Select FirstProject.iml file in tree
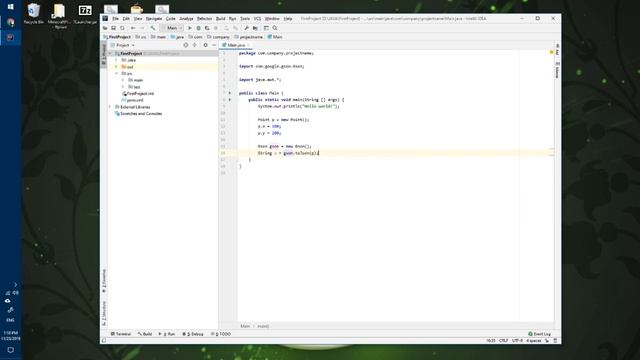640x360 pixels. (x=138, y=93)
